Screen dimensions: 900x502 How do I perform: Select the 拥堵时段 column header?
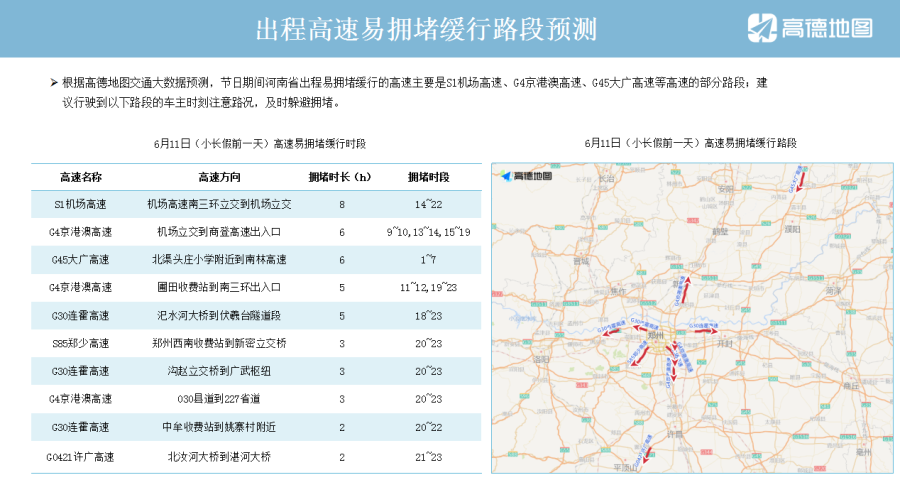pyautogui.click(x=428, y=177)
